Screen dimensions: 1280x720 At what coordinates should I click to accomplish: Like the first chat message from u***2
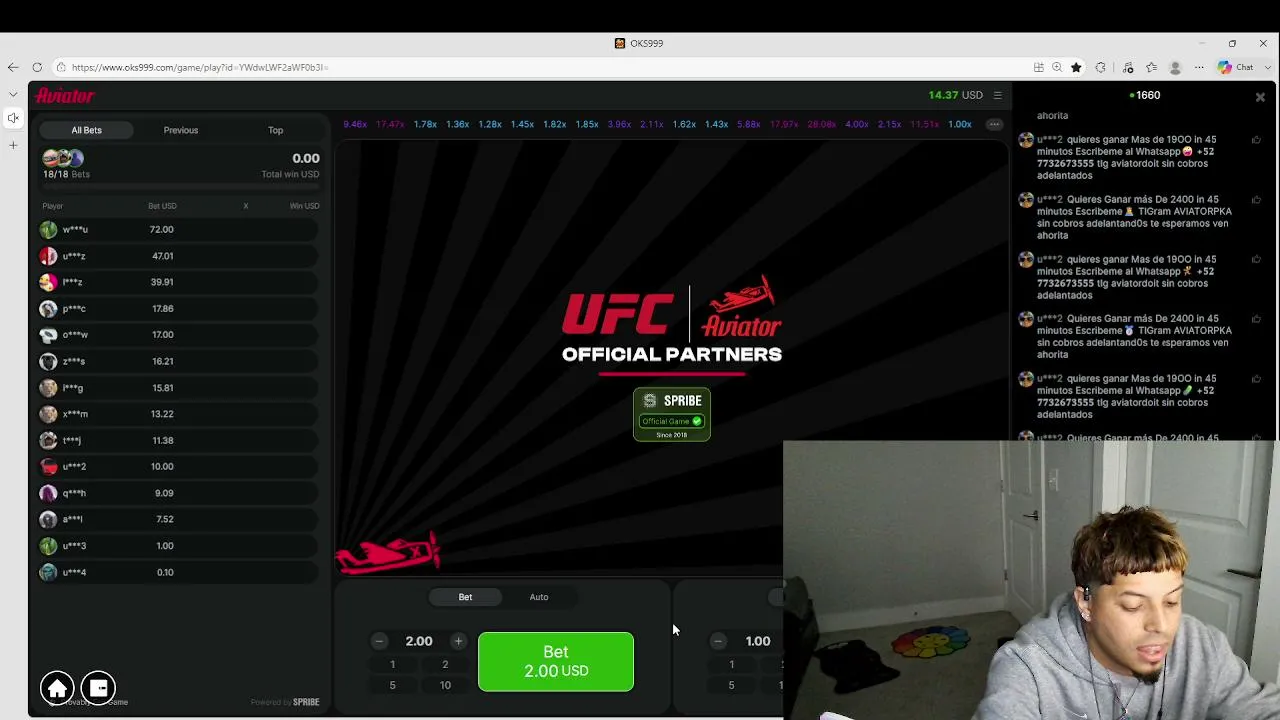[x=1256, y=140]
